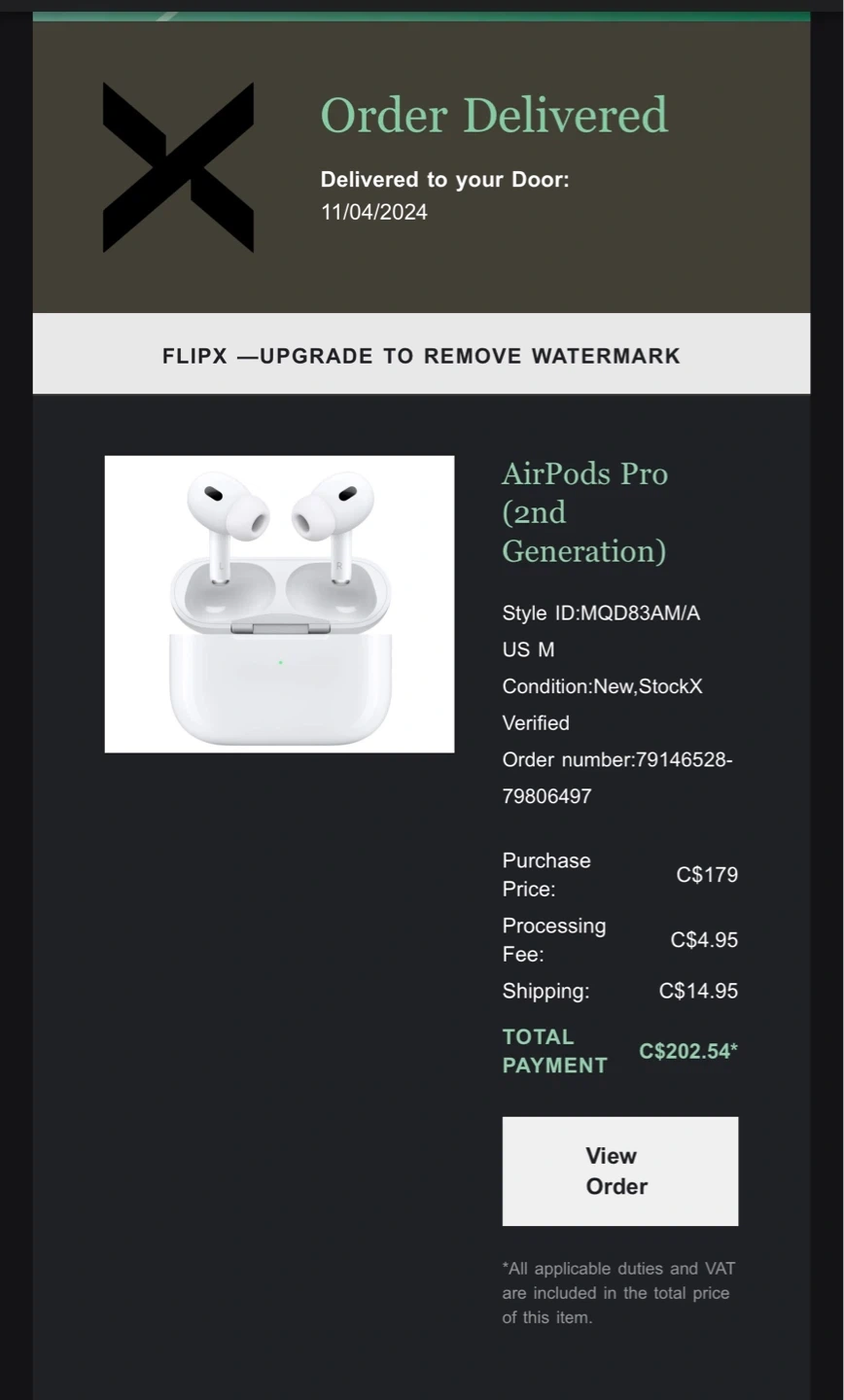Image resolution: width=844 pixels, height=1400 pixels.
Task: Click the black X logo
Action: click(178, 167)
